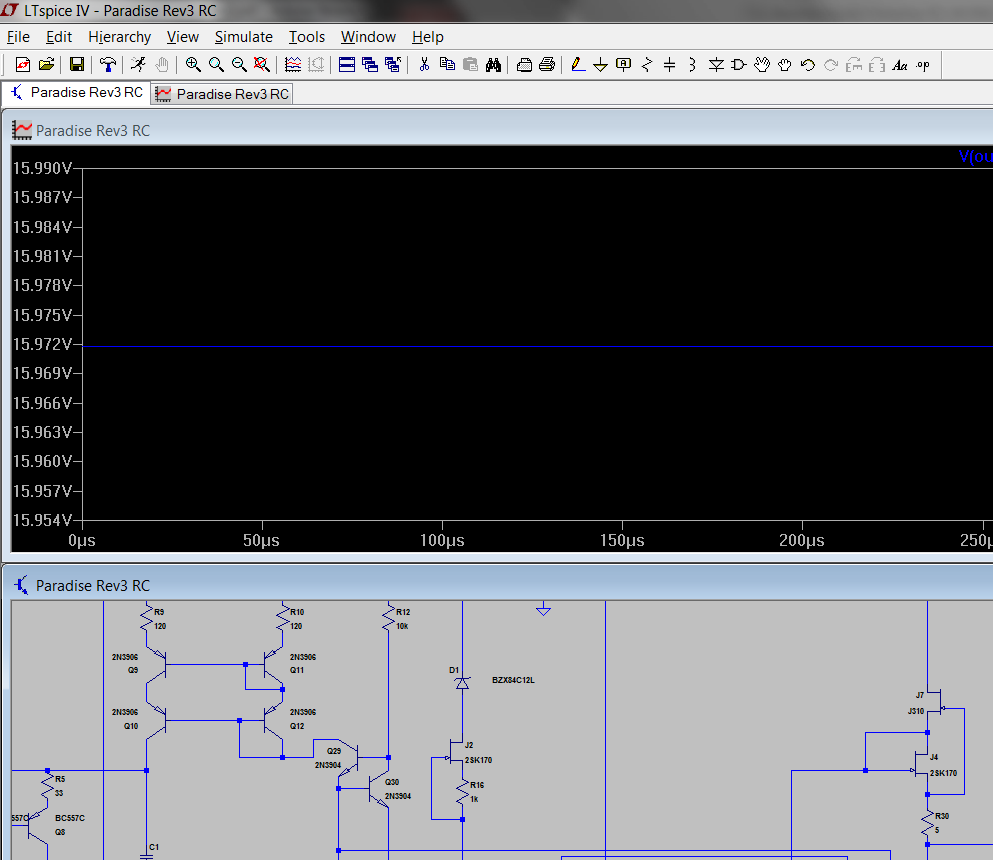Select the Draw Wire pencil tool
The width and height of the screenshot is (993, 860).
tap(578, 65)
